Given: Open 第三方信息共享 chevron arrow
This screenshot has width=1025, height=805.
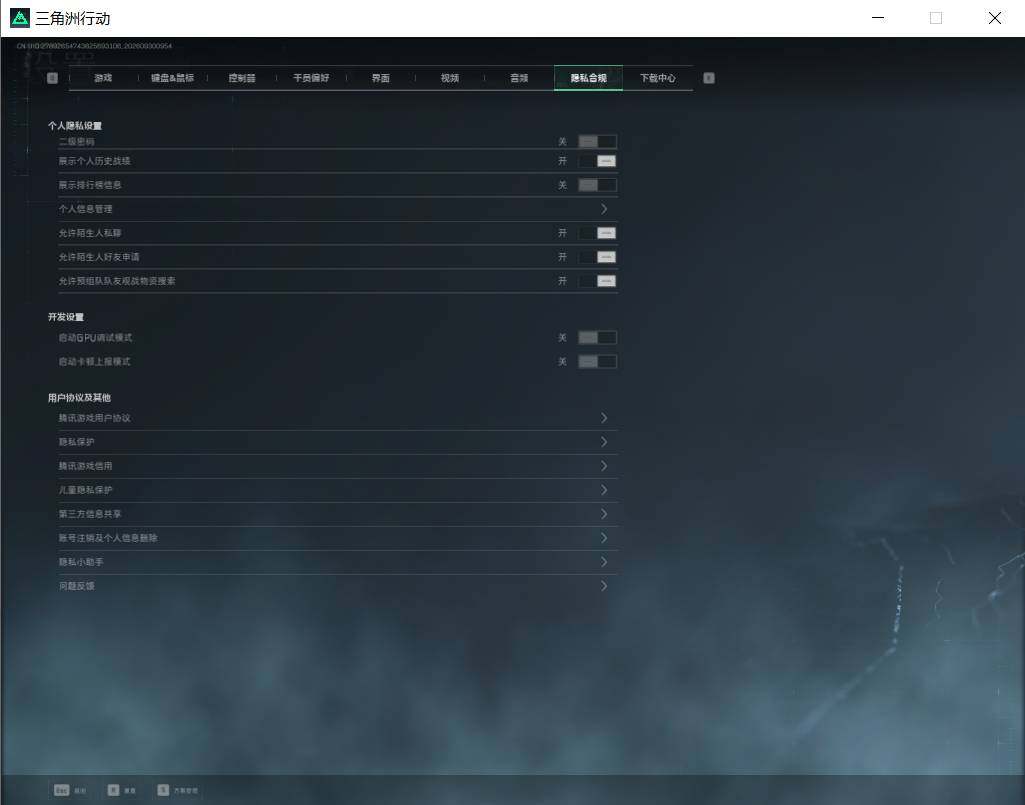Looking at the screenshot, I should (604, 514).
